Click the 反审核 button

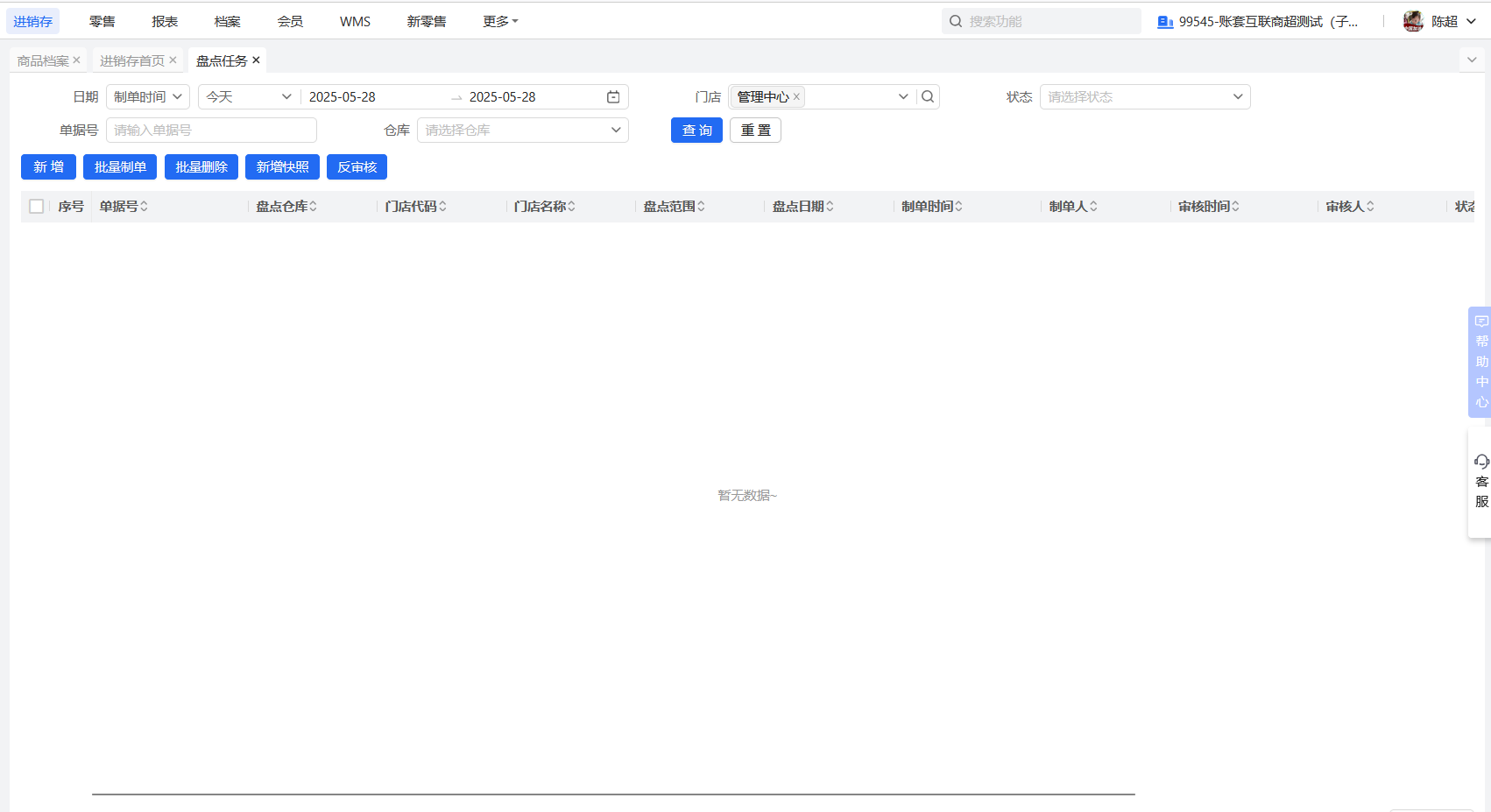357,166
